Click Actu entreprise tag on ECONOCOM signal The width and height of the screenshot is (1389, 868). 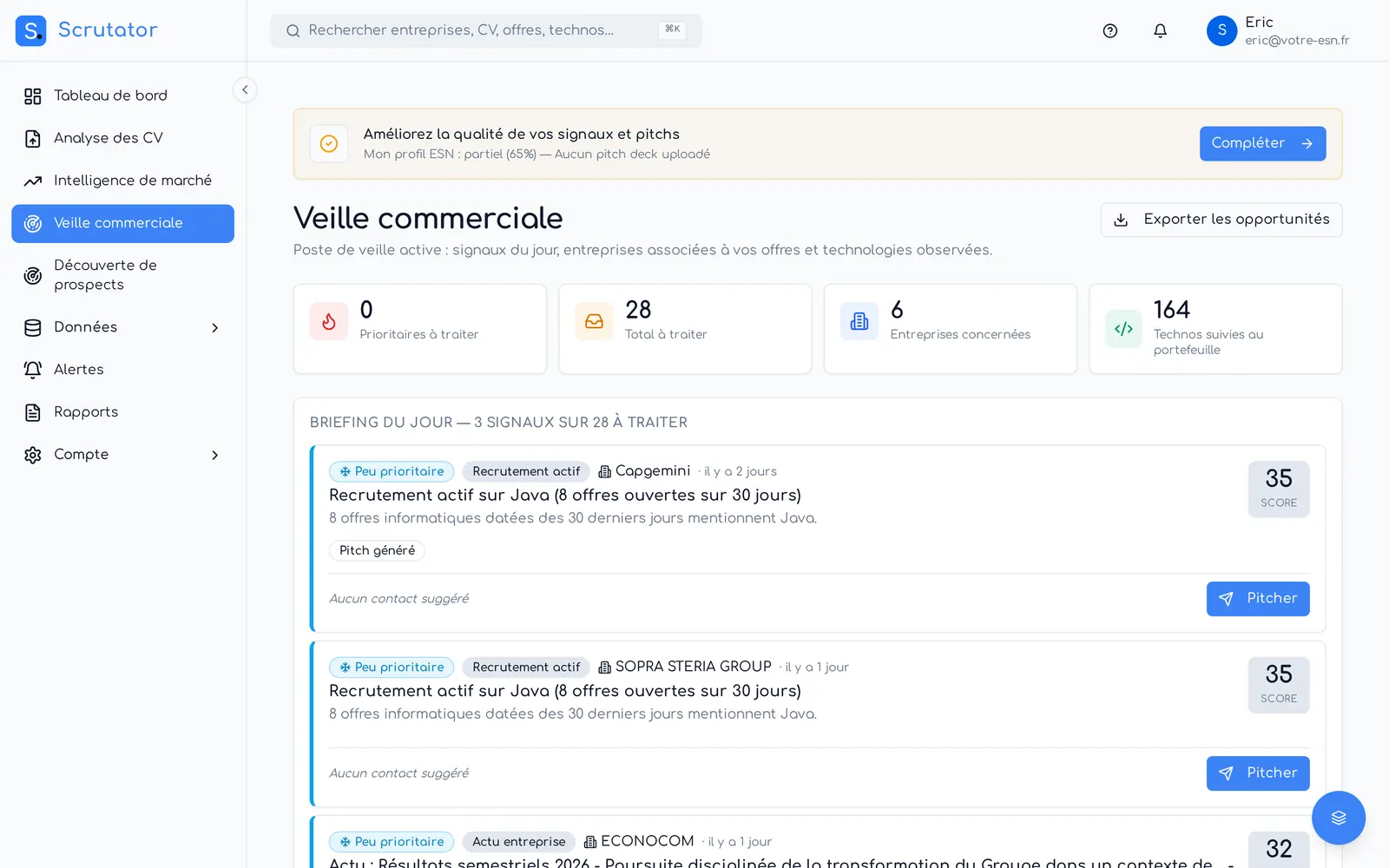[519, 842]
